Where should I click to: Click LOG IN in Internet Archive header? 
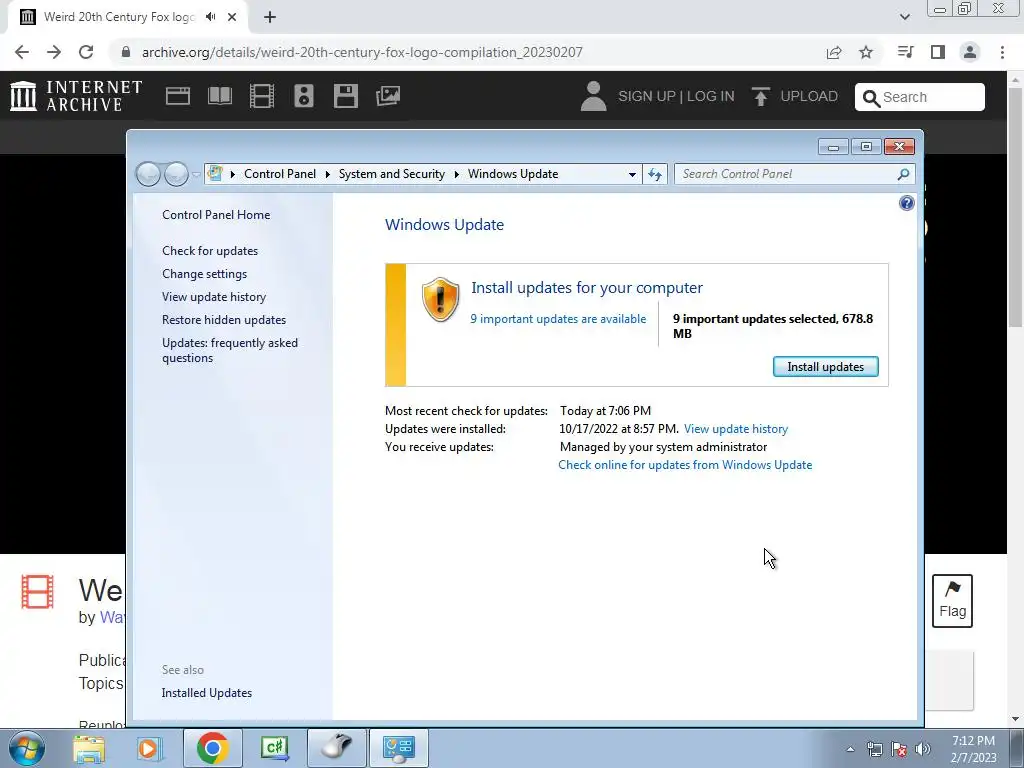(711, 96)
